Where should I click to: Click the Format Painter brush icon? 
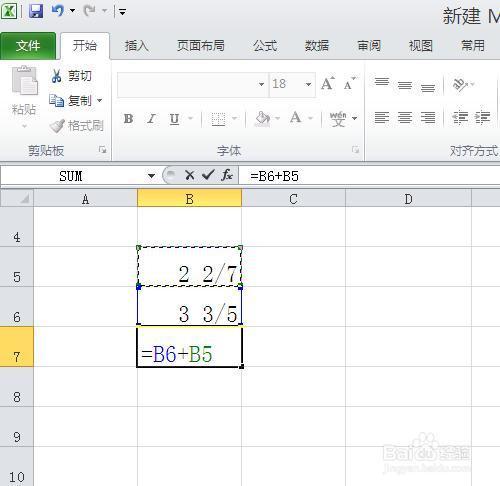tap(57, 126)
